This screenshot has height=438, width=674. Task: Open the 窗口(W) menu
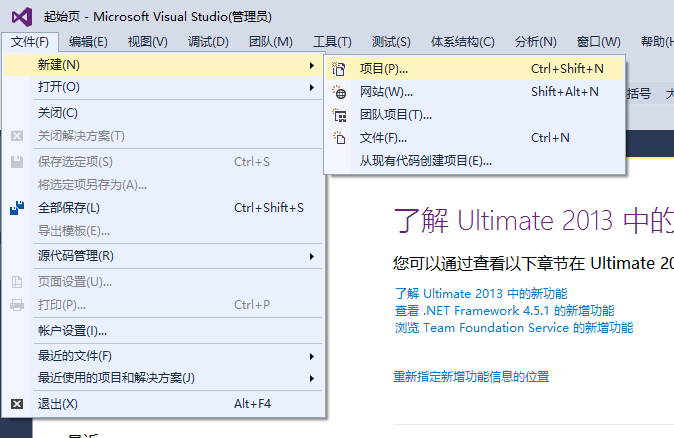click(598, 42)
